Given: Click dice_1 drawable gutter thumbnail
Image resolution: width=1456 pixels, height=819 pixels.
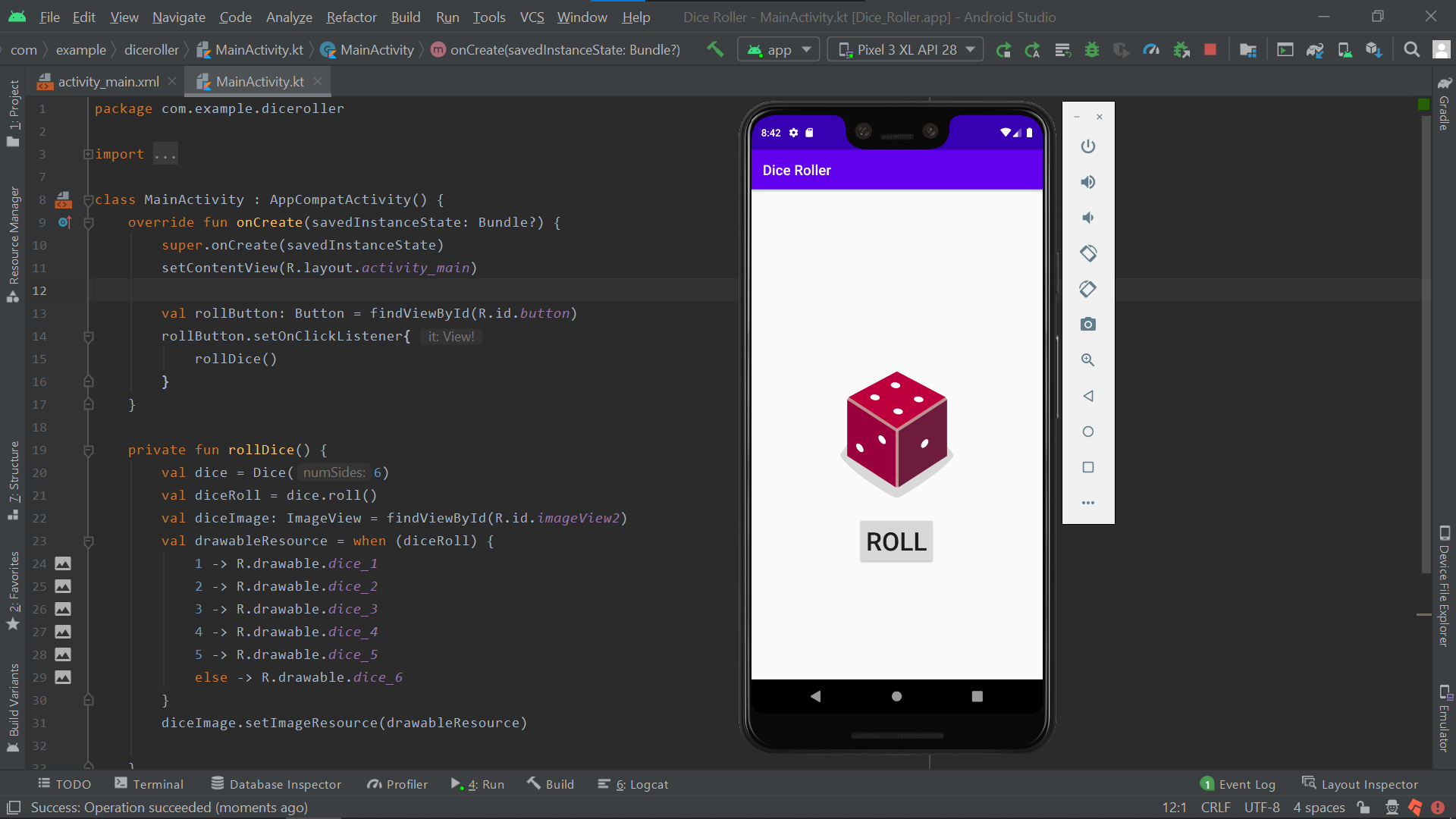Looking at the screenshot, I should tap(63, 564).
